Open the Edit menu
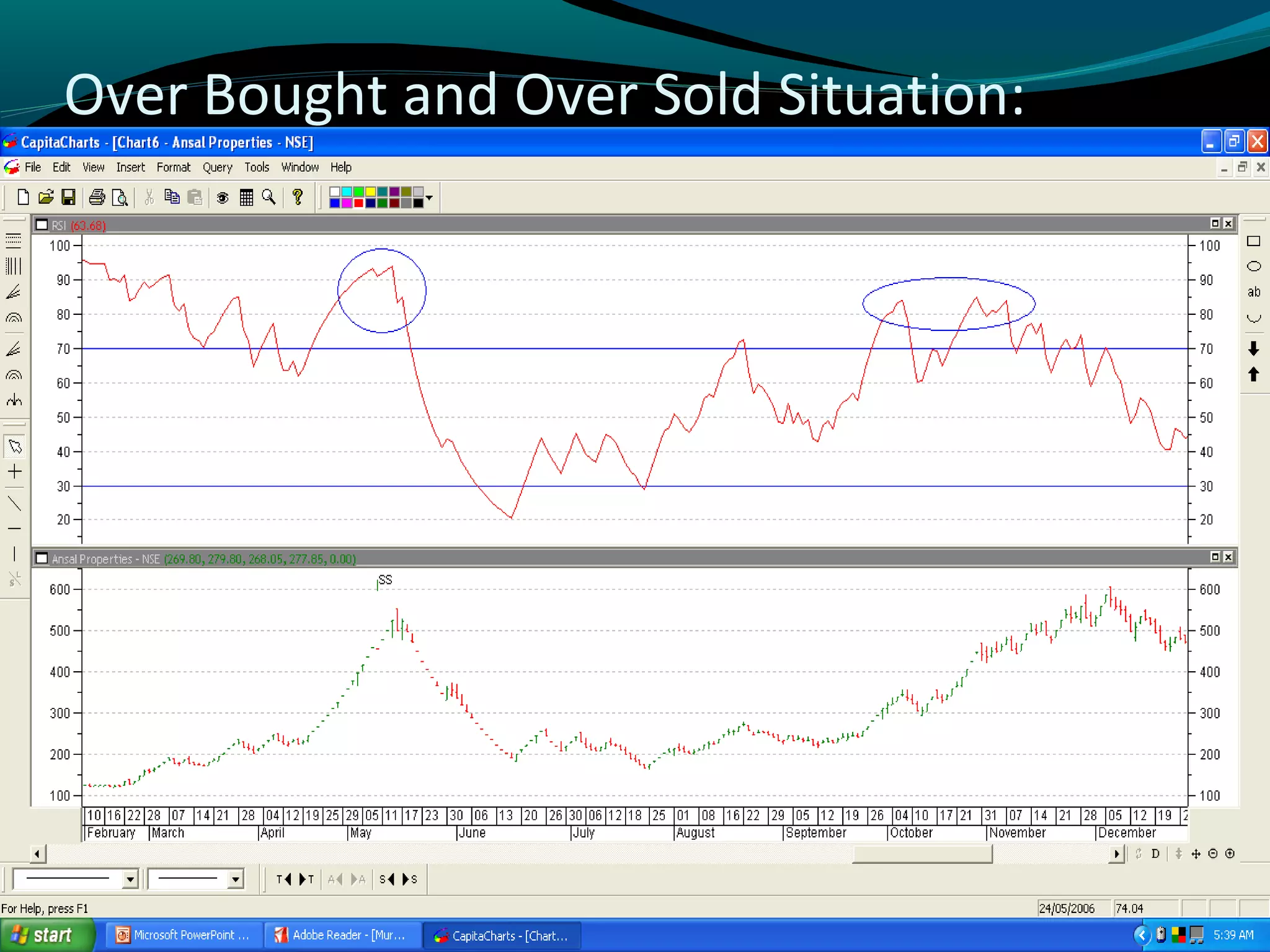1270x952 pixels. [61, 167]
